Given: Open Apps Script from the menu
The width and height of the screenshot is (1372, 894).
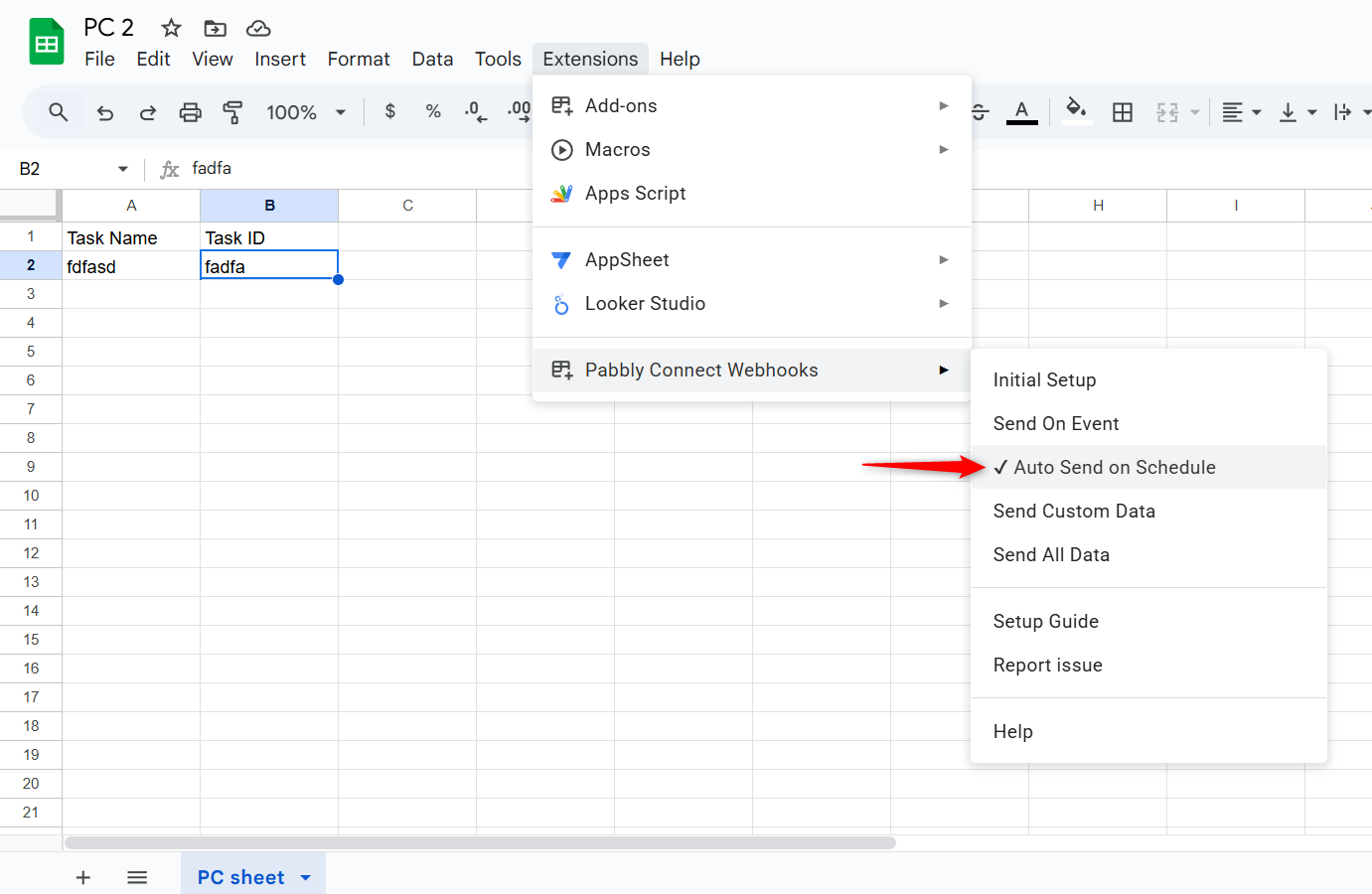Looking at the screenshot, I should point(635,193).
